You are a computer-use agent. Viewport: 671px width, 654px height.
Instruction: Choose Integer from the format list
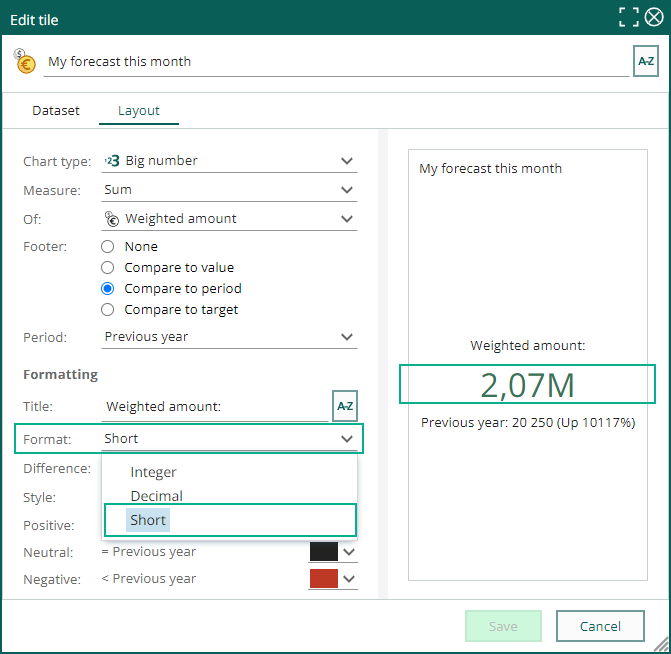pos(153,472)
